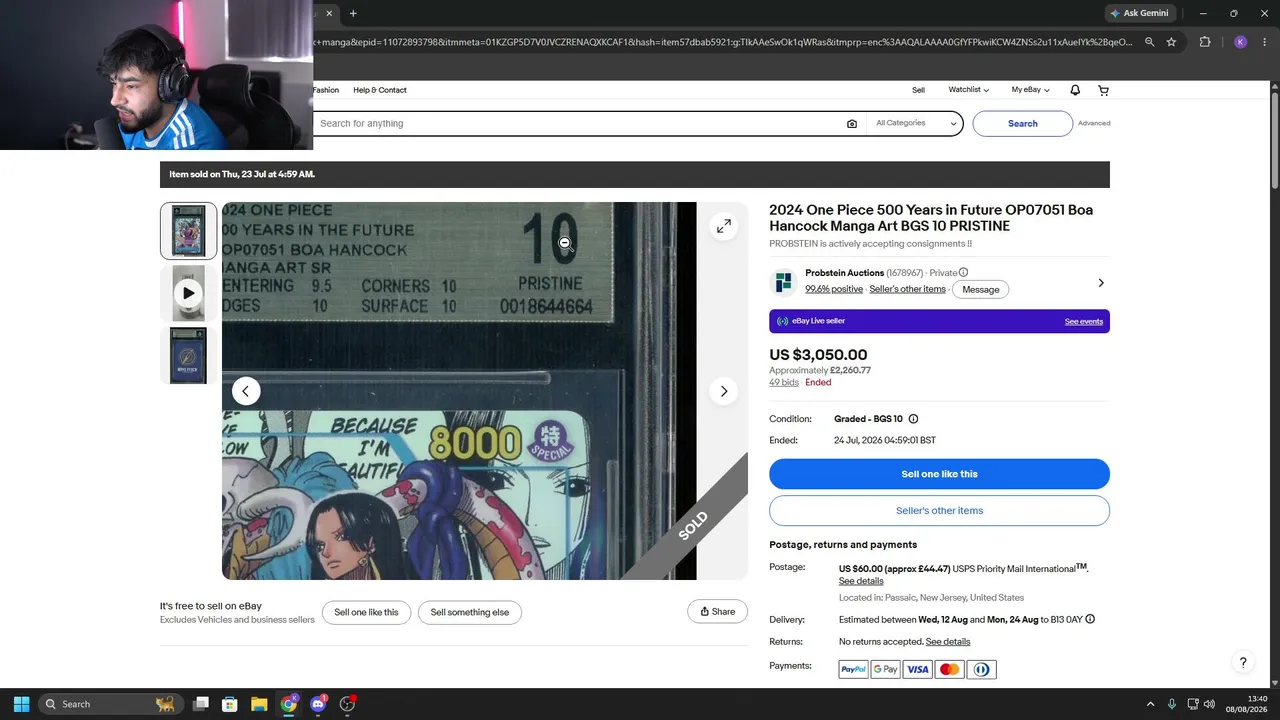The height and width of the screenshot is (720, 1280).
Task: Show delivery estimate info icon
Action: [x=1090, y=619]
